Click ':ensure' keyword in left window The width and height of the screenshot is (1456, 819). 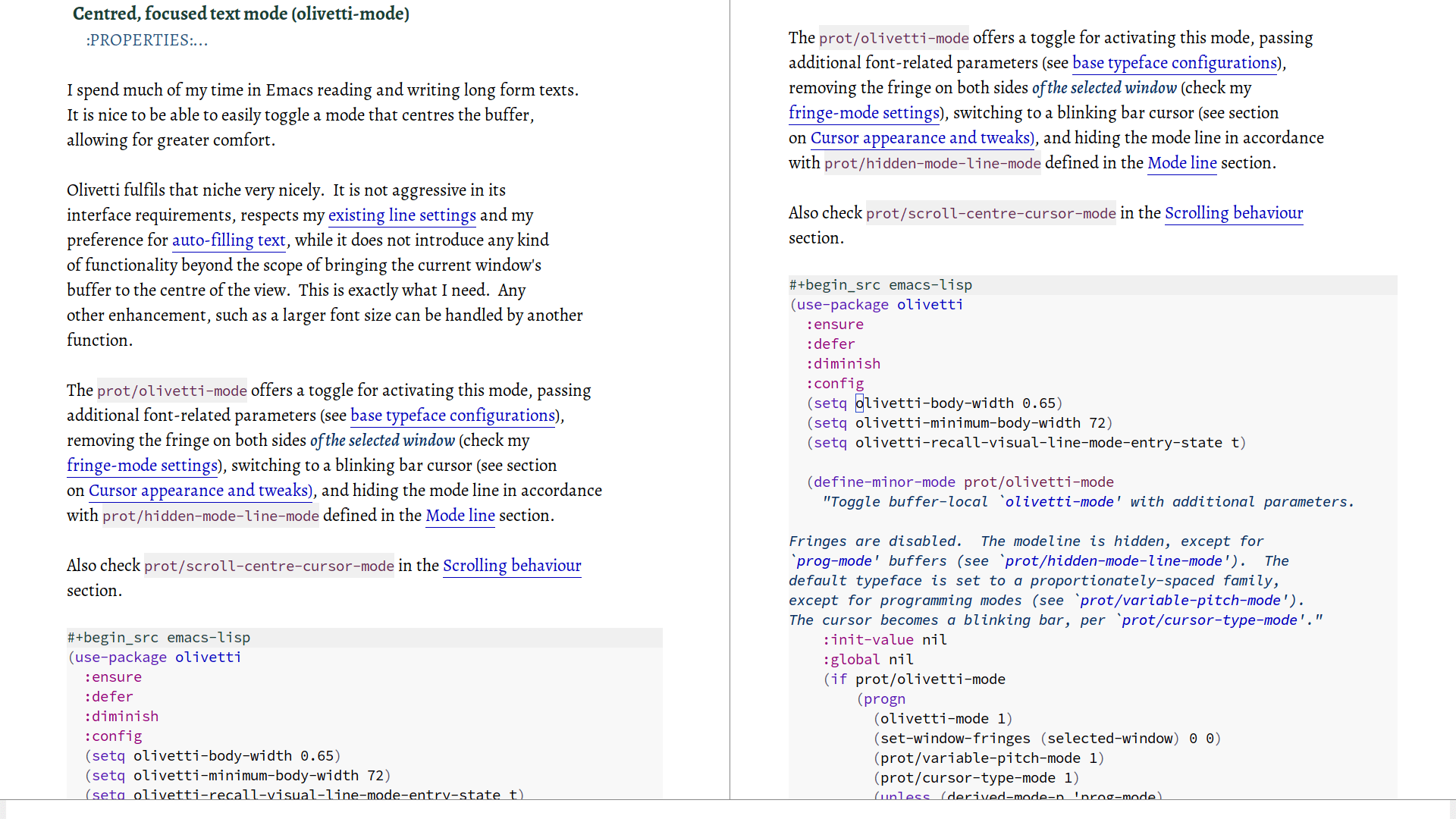pyautogui.click(x=113, y=677)
